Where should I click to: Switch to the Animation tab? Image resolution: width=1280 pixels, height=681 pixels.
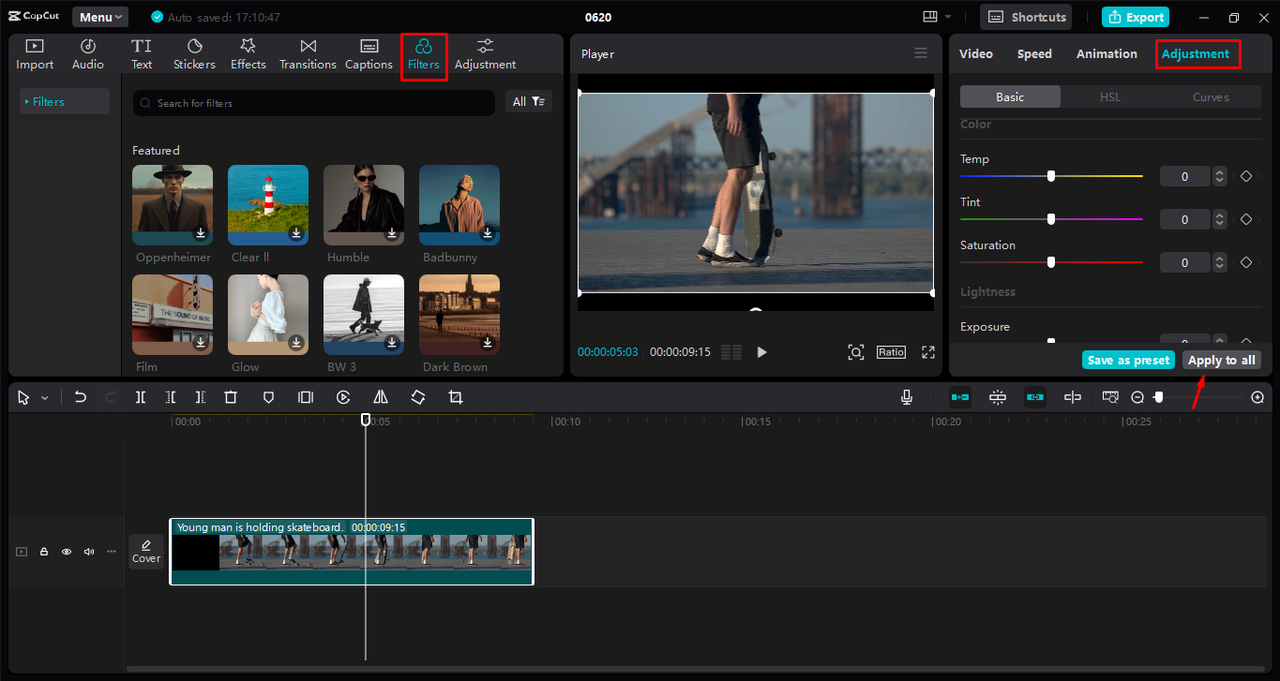(1106, 54)
